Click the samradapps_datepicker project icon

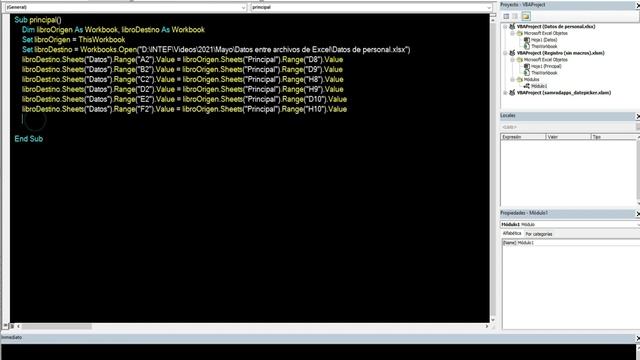tap(512, 93)
